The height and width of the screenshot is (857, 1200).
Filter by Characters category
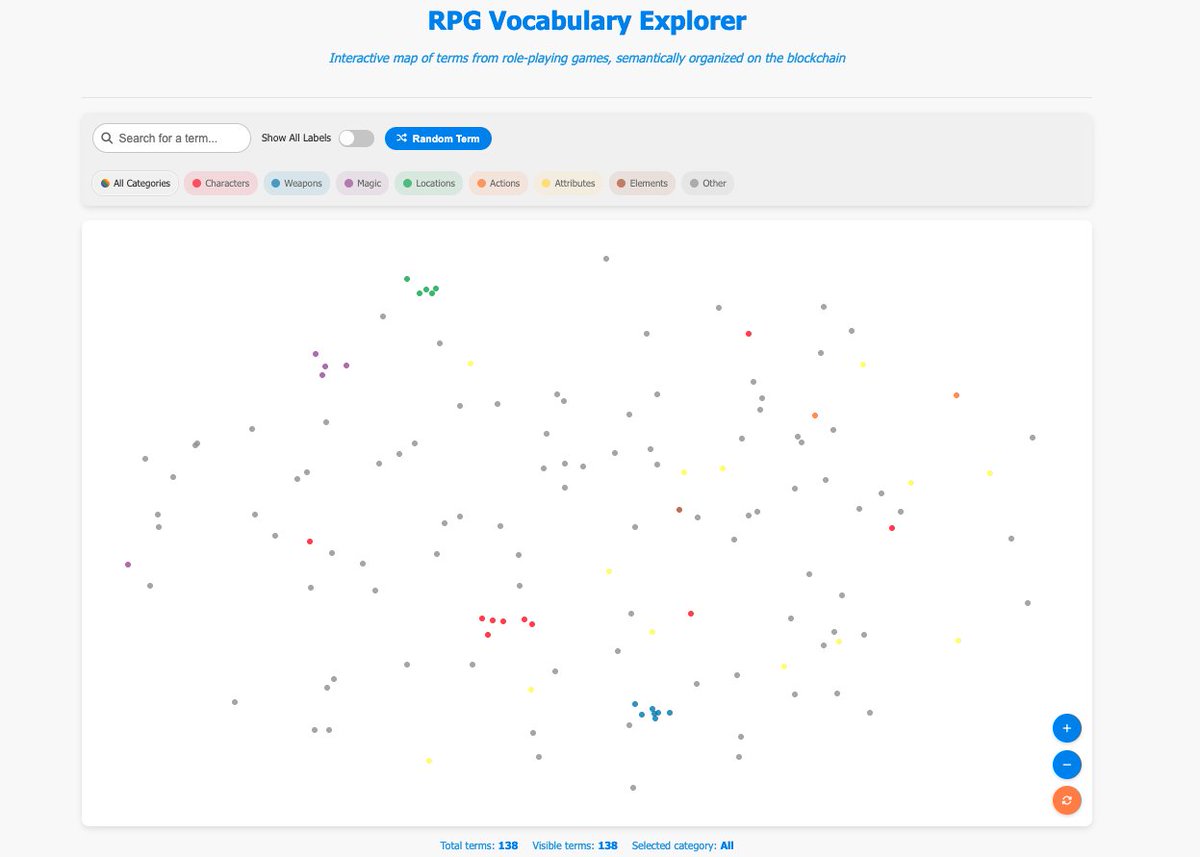[x=221, y=183]
